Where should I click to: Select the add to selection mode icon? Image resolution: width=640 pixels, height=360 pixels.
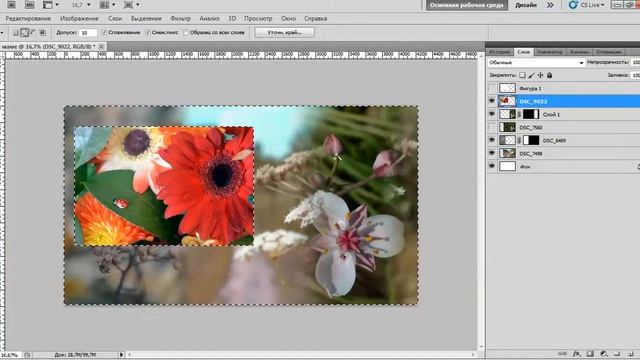(x=24, y=33)
